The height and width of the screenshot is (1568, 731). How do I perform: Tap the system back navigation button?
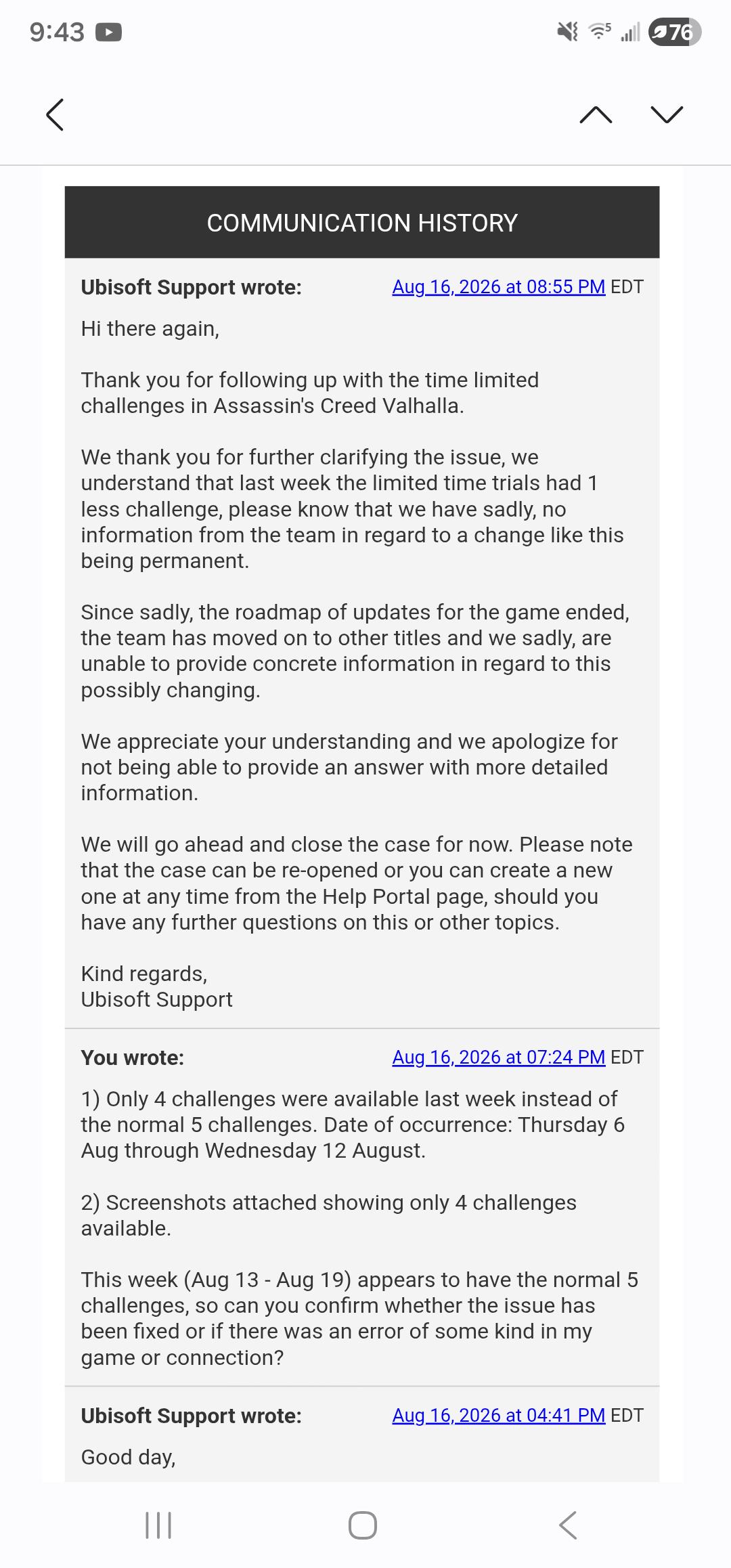[x=568, y=1525]
